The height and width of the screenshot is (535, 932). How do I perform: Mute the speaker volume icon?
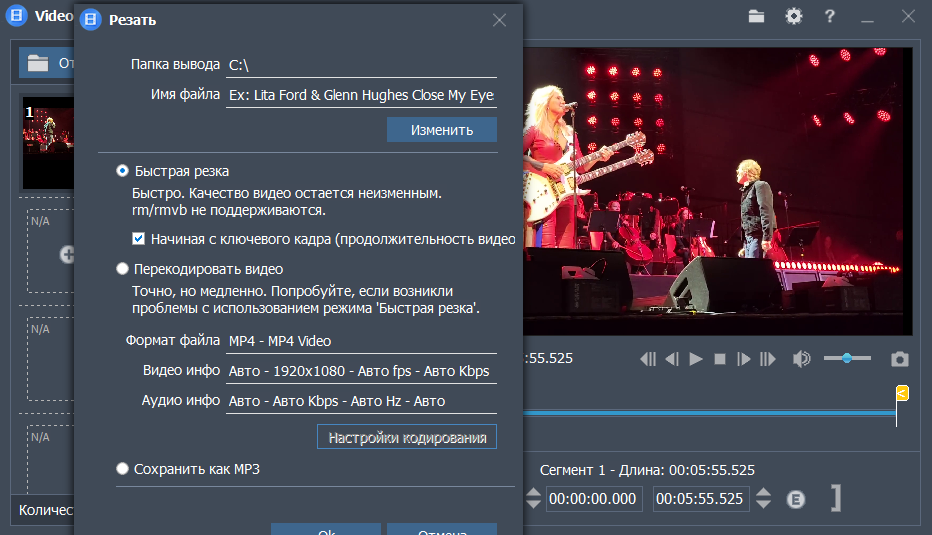click(801, 359)
